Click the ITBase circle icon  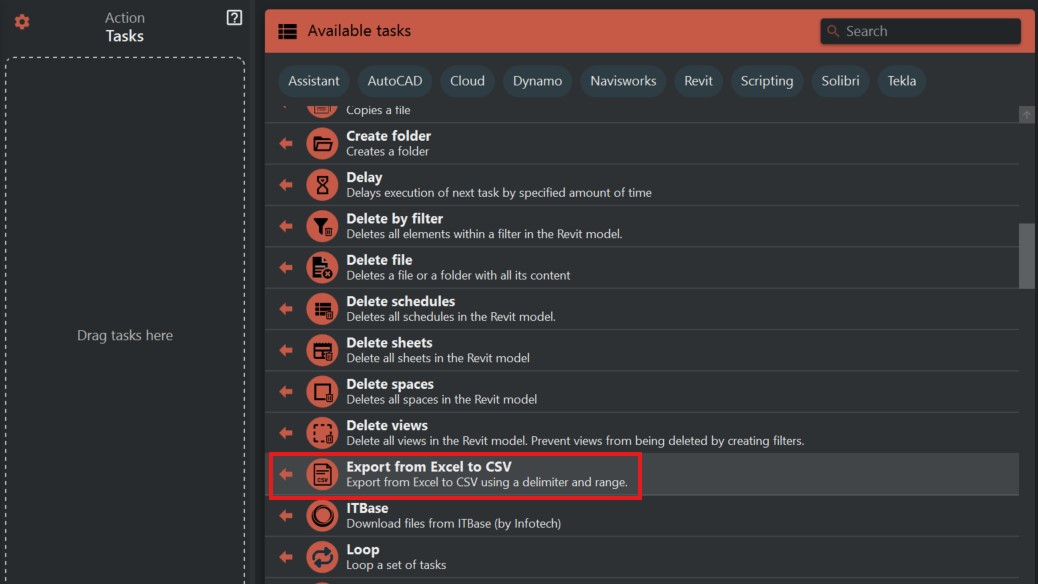[x=322, y=516]
